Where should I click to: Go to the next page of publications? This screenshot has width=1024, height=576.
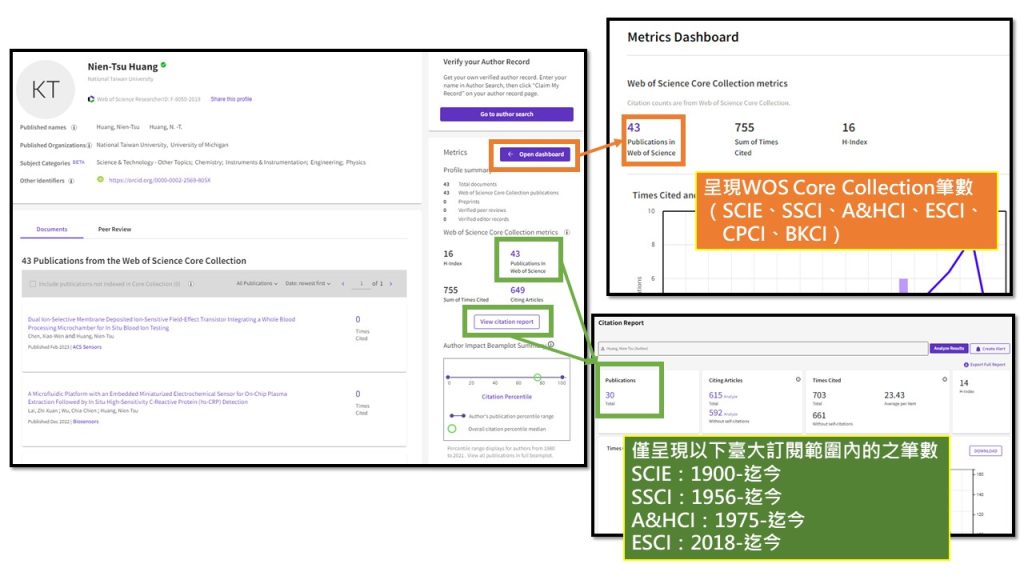click(391, 283)
